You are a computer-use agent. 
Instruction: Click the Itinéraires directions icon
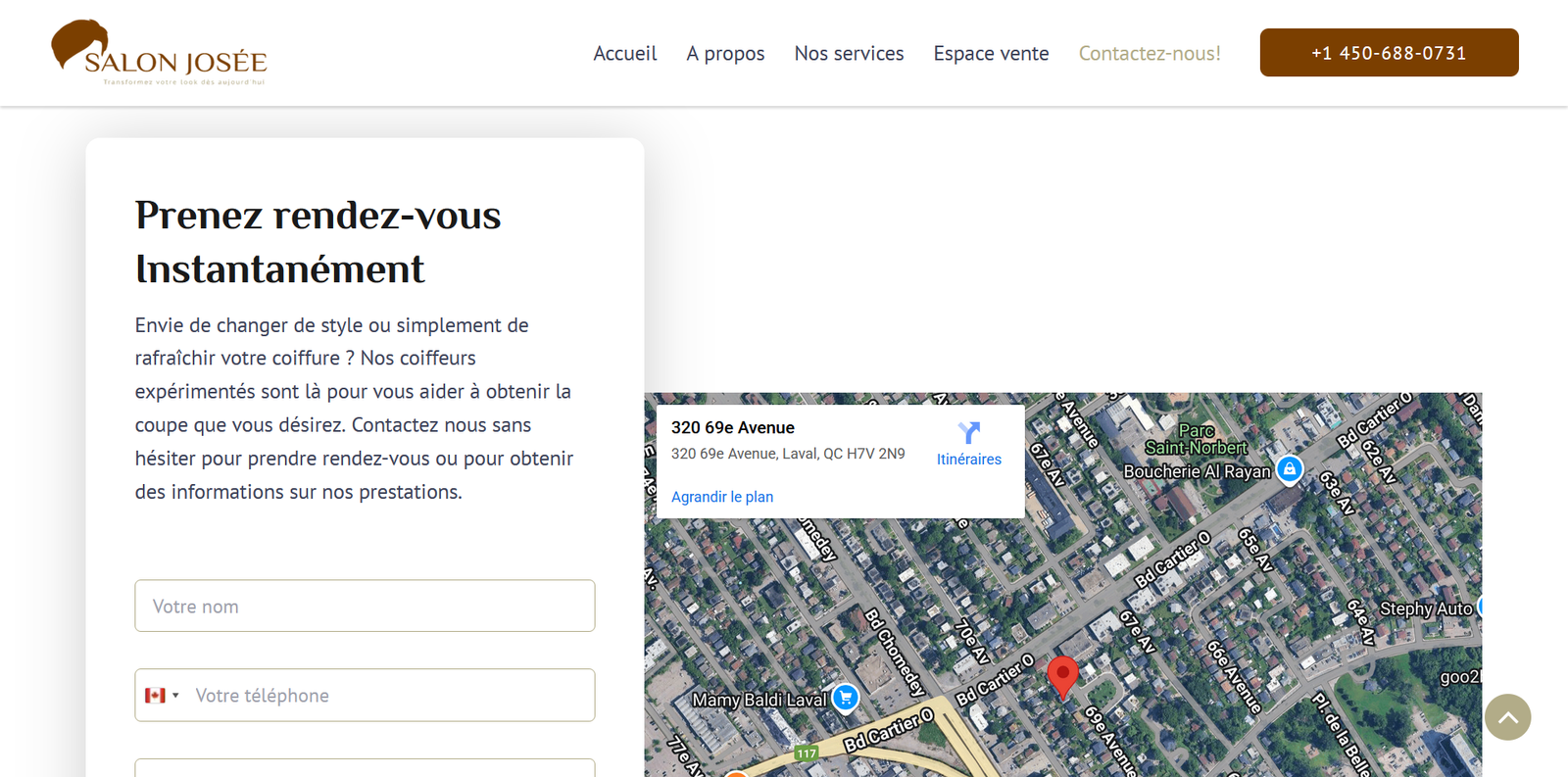968,432
